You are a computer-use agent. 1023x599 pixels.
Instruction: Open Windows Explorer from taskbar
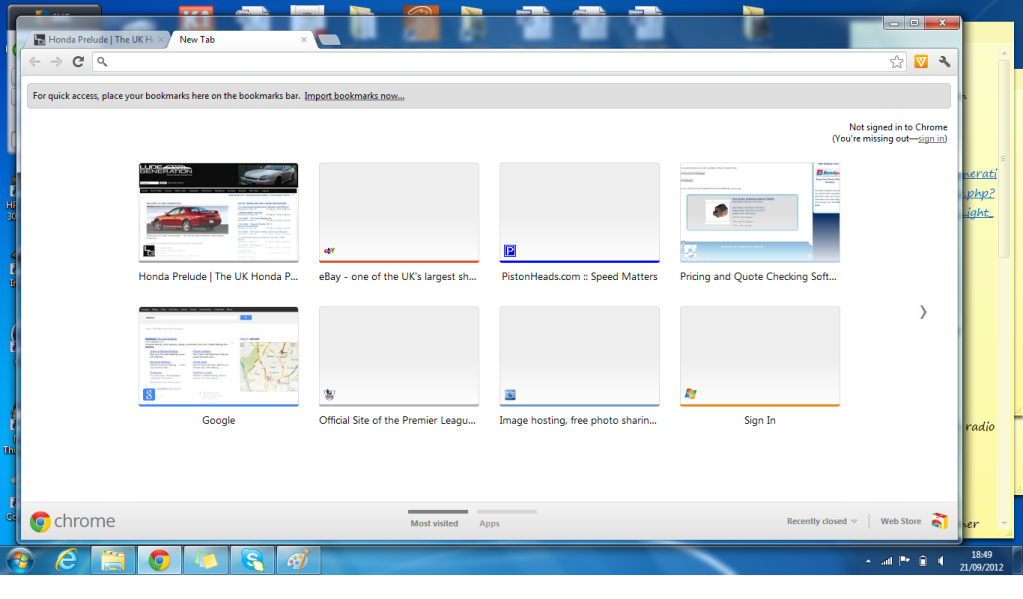pyautogui.click(x=113, y=561)
